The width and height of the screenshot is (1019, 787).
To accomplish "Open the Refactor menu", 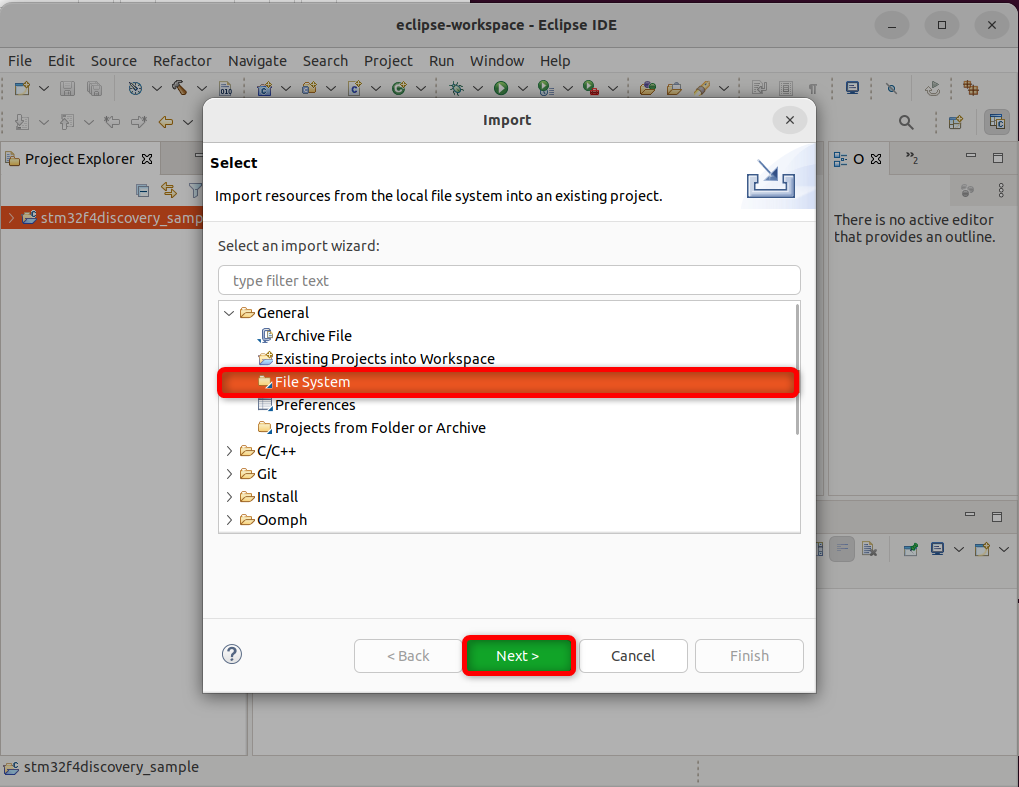I will 182,60.
